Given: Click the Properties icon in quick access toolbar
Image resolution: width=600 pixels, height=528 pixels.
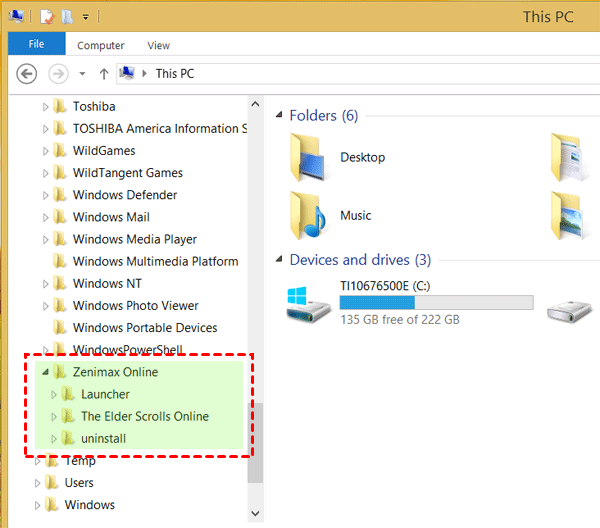Looking at the screenshot, I should [47, 17].
